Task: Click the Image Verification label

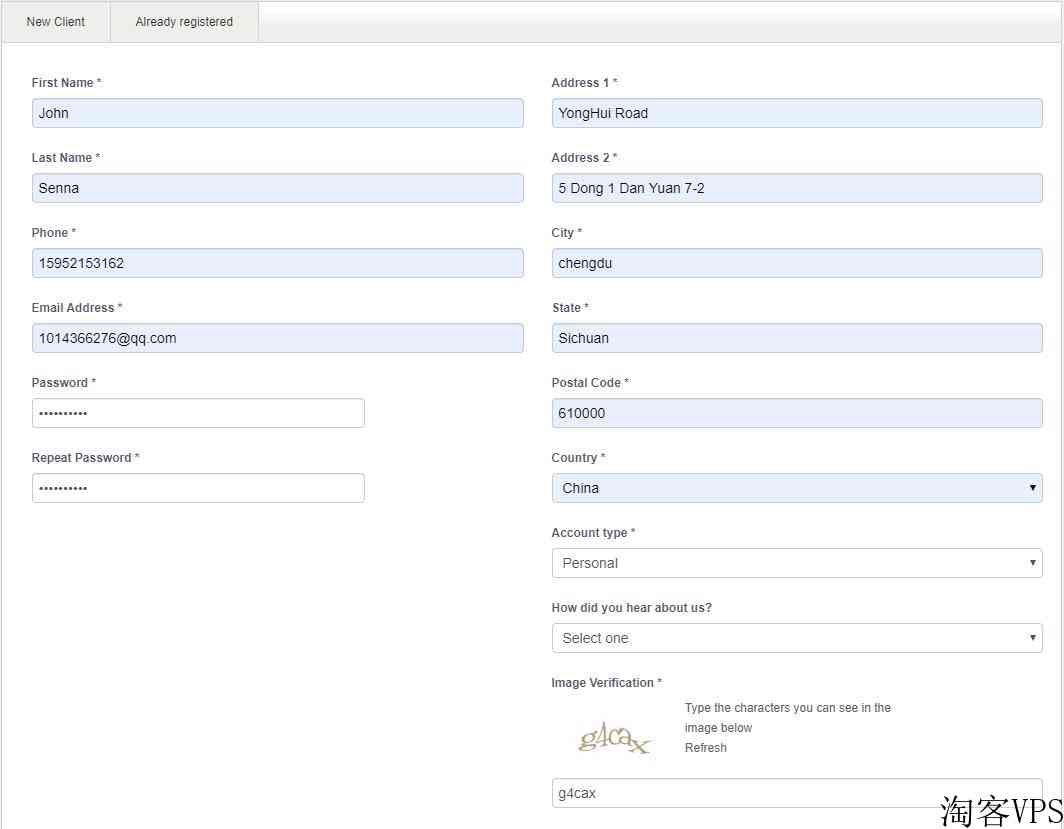Action: [x=607, y=682]
